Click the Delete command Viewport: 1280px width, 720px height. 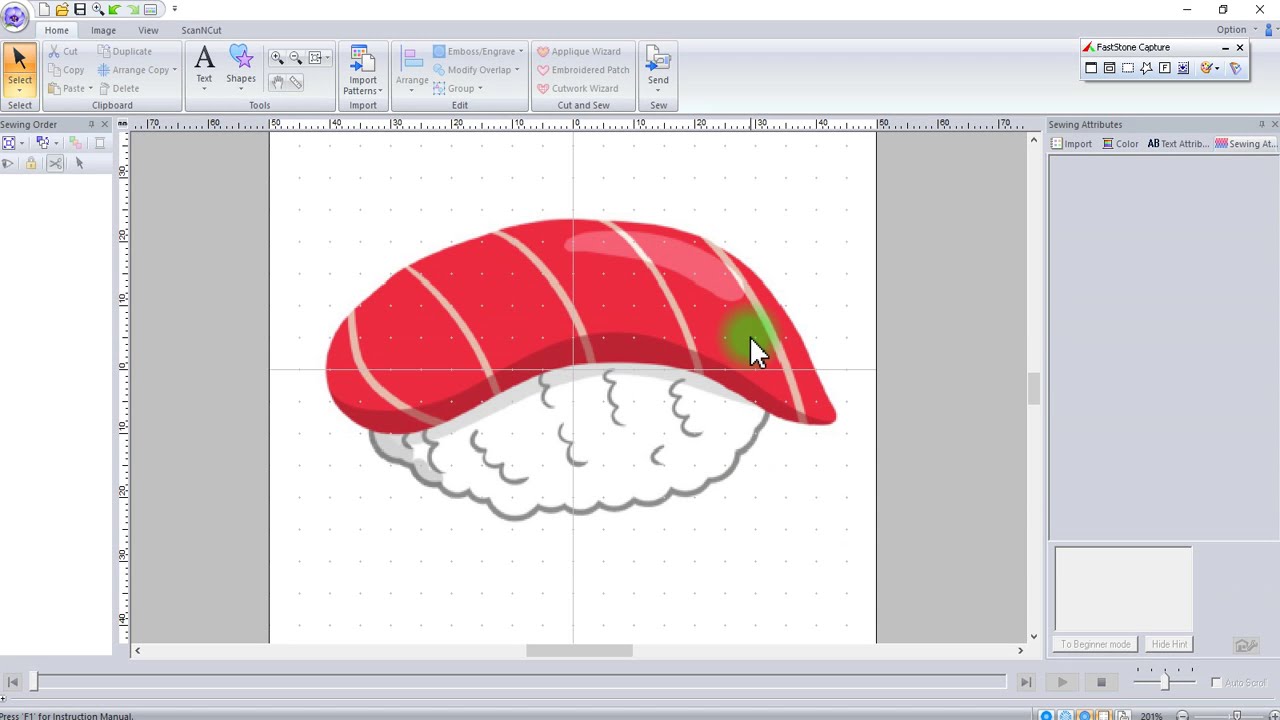coord(119,88)
